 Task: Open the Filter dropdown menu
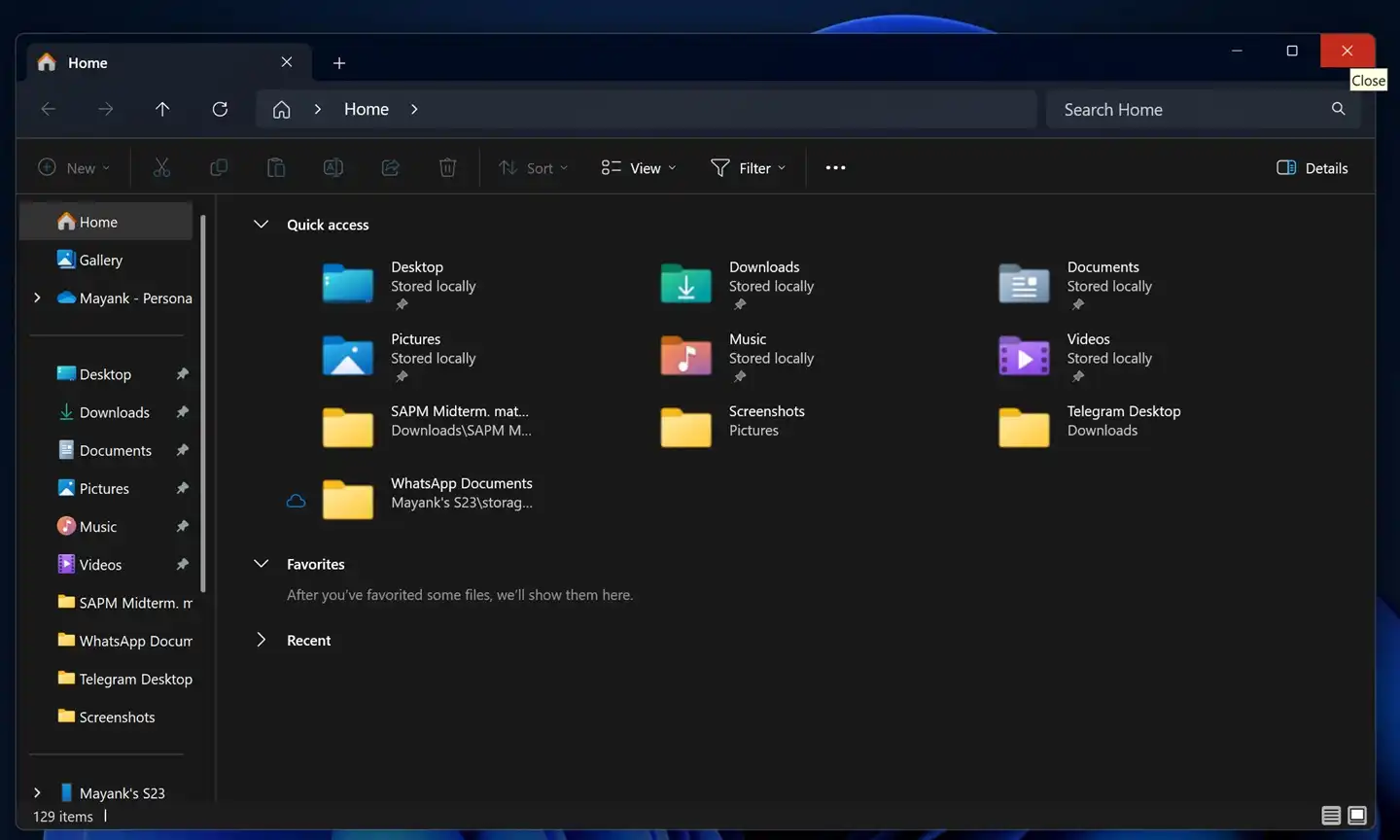[749, 167]
